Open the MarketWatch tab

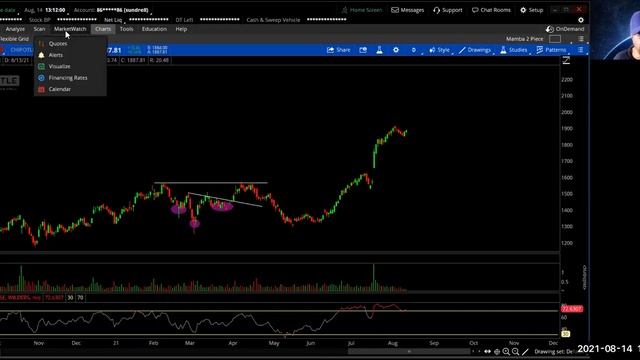tap(70, 29)
